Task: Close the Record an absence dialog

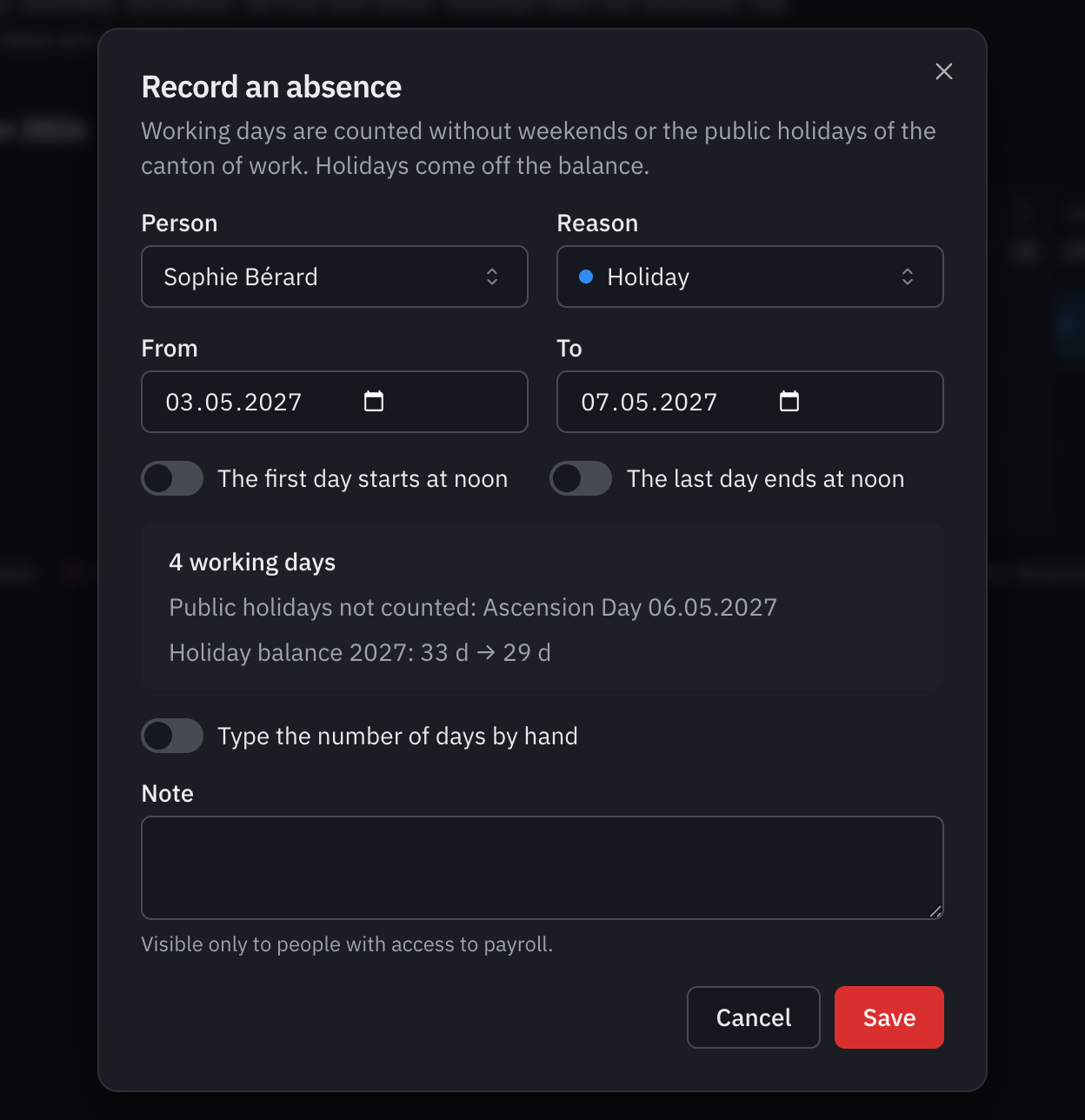Action: [x=944, y=71]
